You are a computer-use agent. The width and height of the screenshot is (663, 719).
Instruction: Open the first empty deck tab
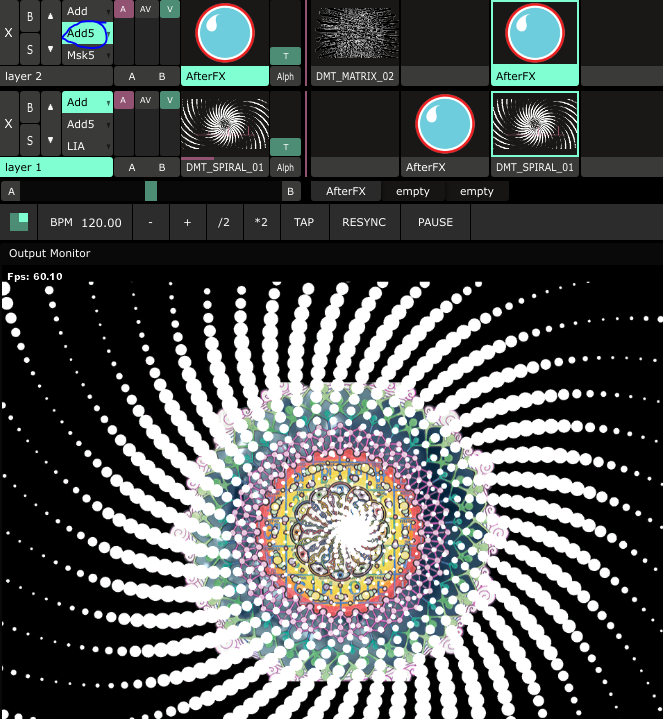coord(412,191)
